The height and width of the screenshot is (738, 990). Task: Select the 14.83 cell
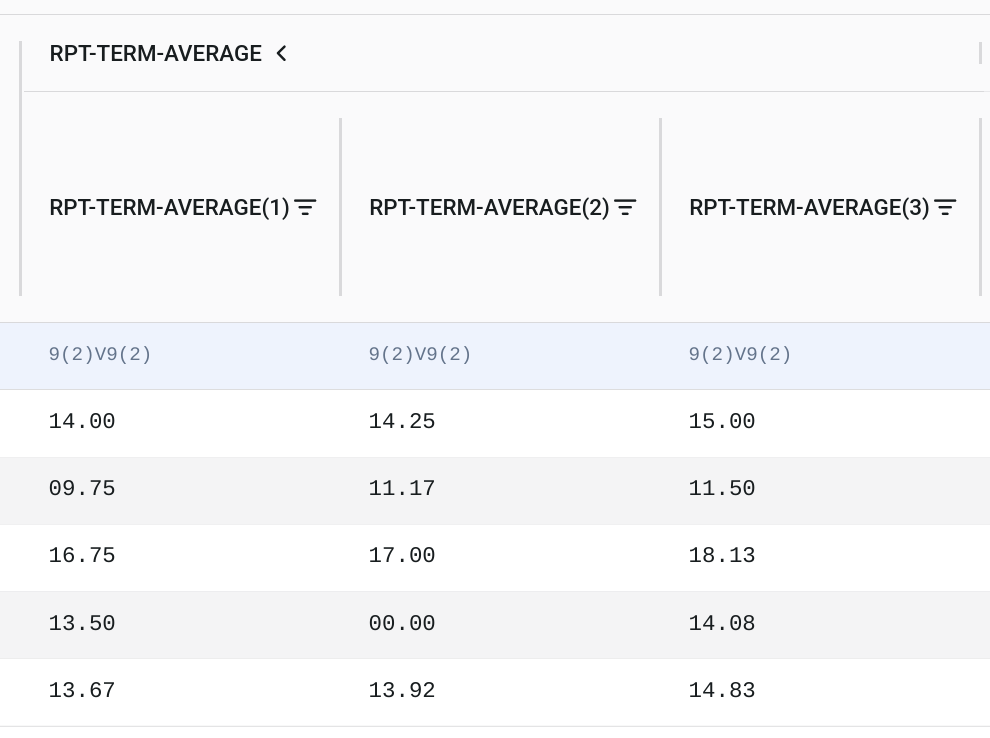point(821,691)
